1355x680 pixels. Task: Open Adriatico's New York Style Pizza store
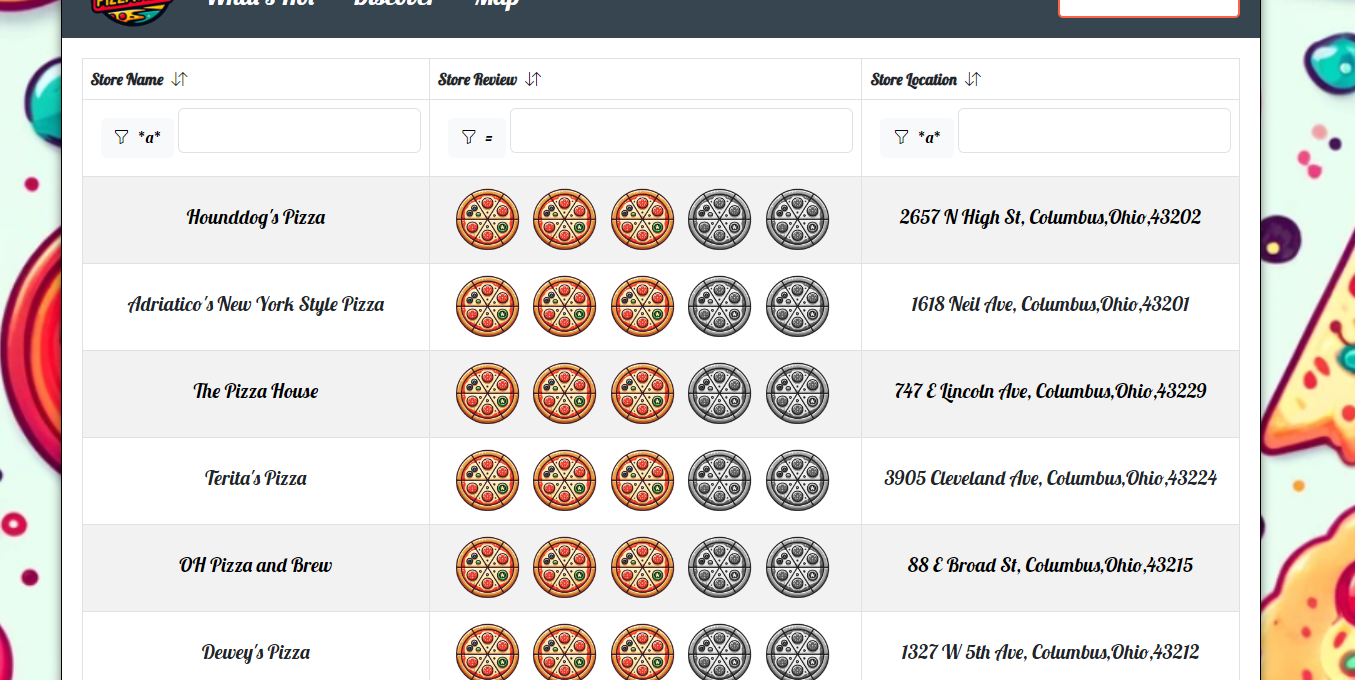(256, 305)
